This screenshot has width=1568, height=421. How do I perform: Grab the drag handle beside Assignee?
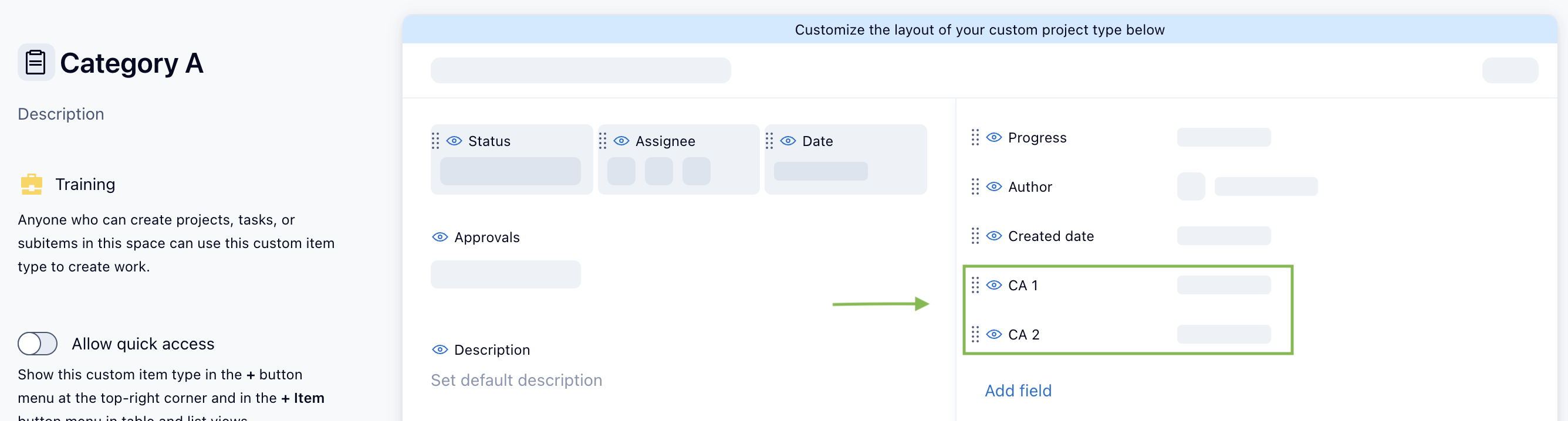[x=603, y=141]
